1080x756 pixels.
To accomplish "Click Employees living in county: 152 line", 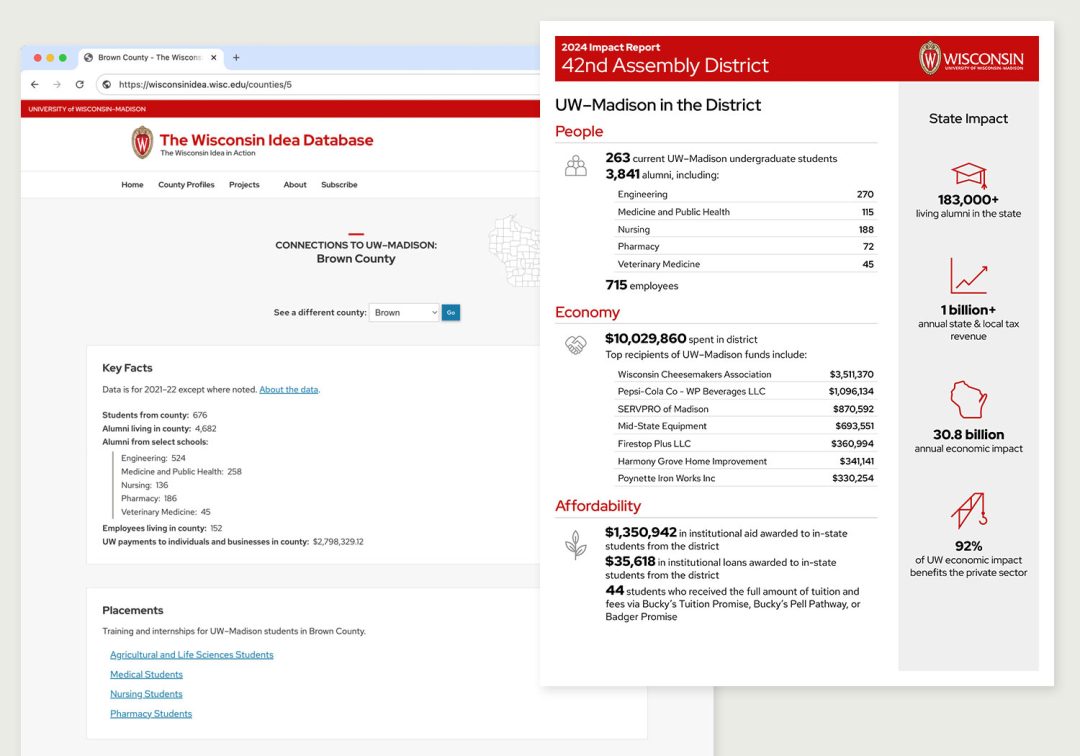I will [162, 528].
